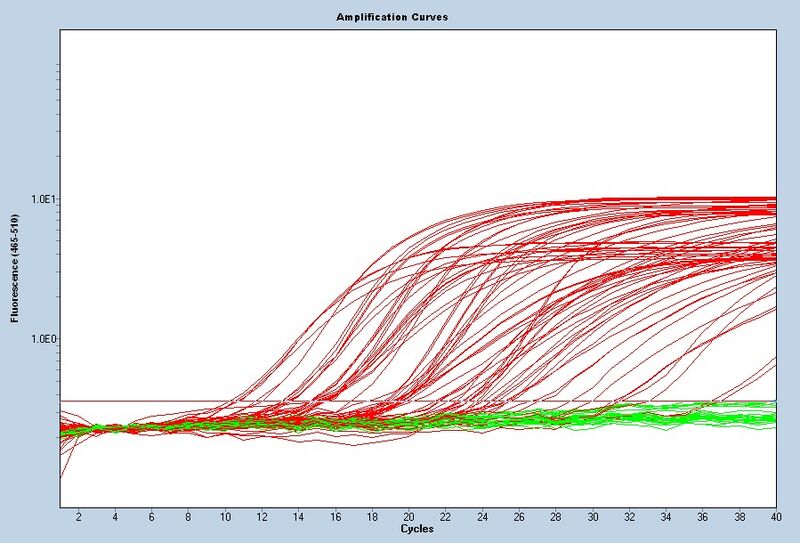Click the 1.0E1 y-axis tick label

43,200
